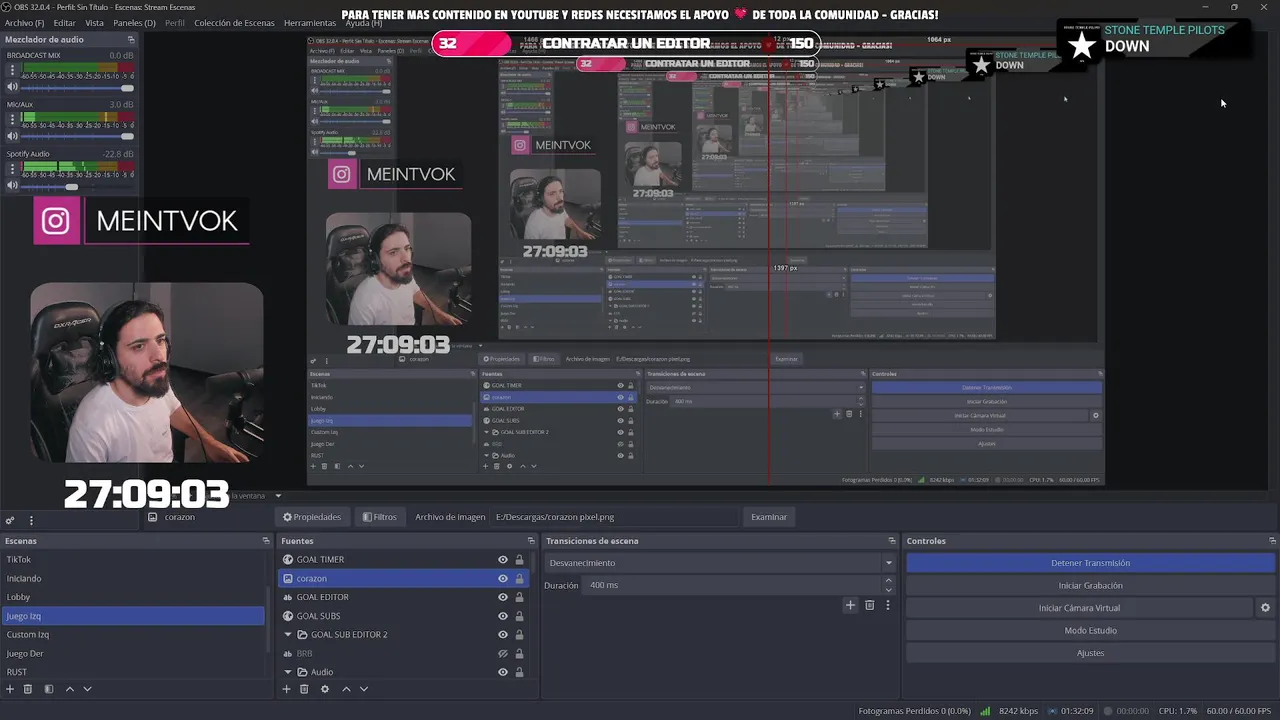Click Detener Transmisión button

tap(1090, 563)
